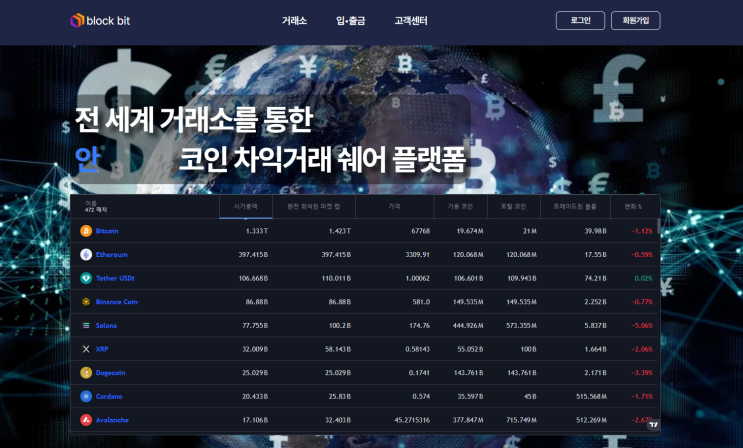Select Dogecoin price 0.1741

pyautogui.click(x=419, y=373)
